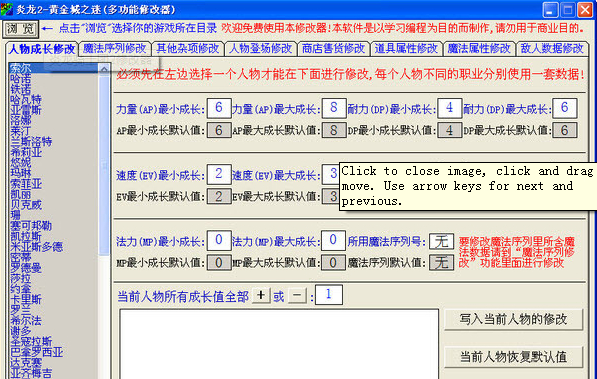The width and height of the screenshot is (597, 379).
Task: Pick 圣寇拉斯 in the character list
Action: [x=31, y=341]
